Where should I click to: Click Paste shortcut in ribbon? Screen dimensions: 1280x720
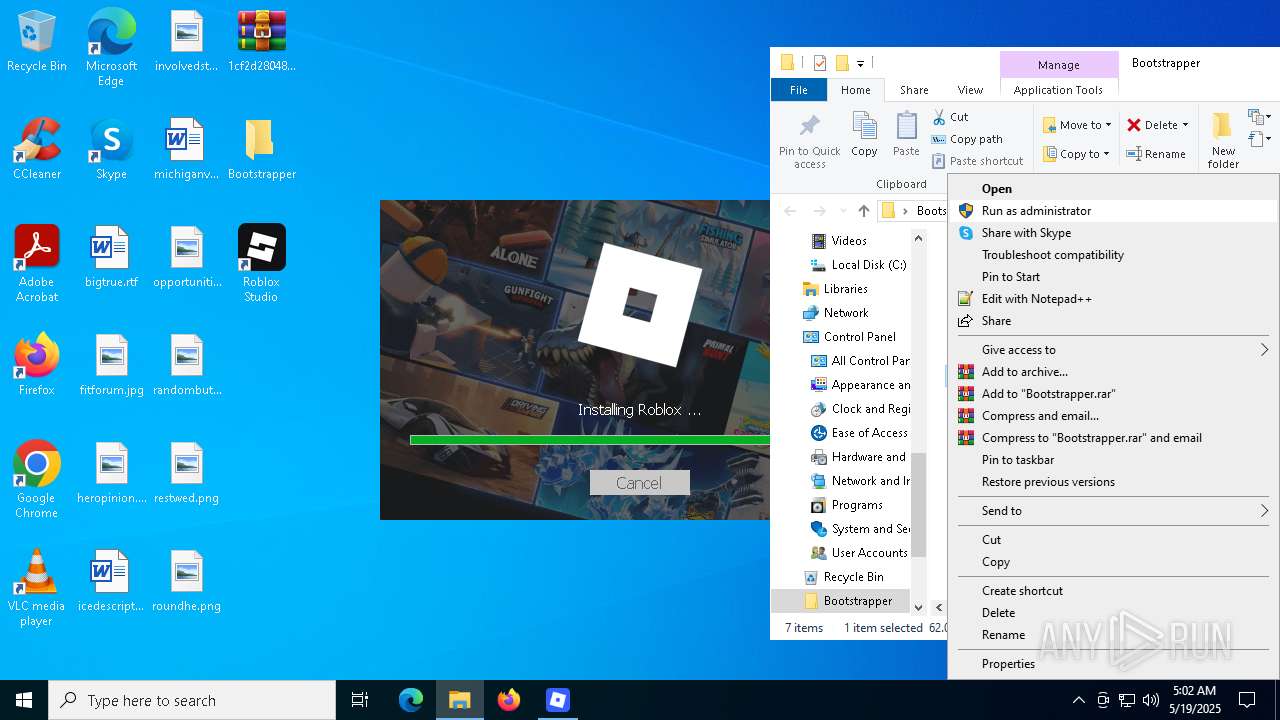[977, 161]
